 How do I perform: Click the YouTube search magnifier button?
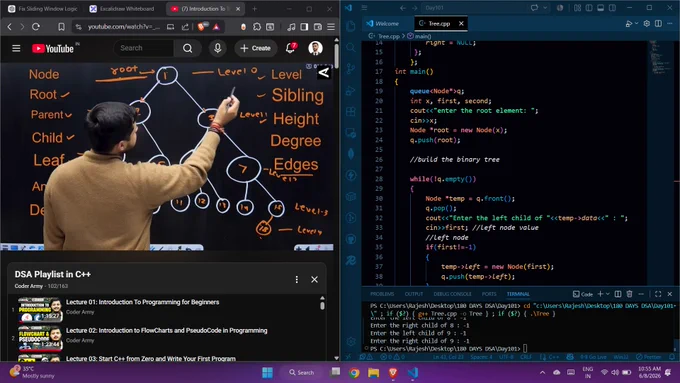click(187, 48)
